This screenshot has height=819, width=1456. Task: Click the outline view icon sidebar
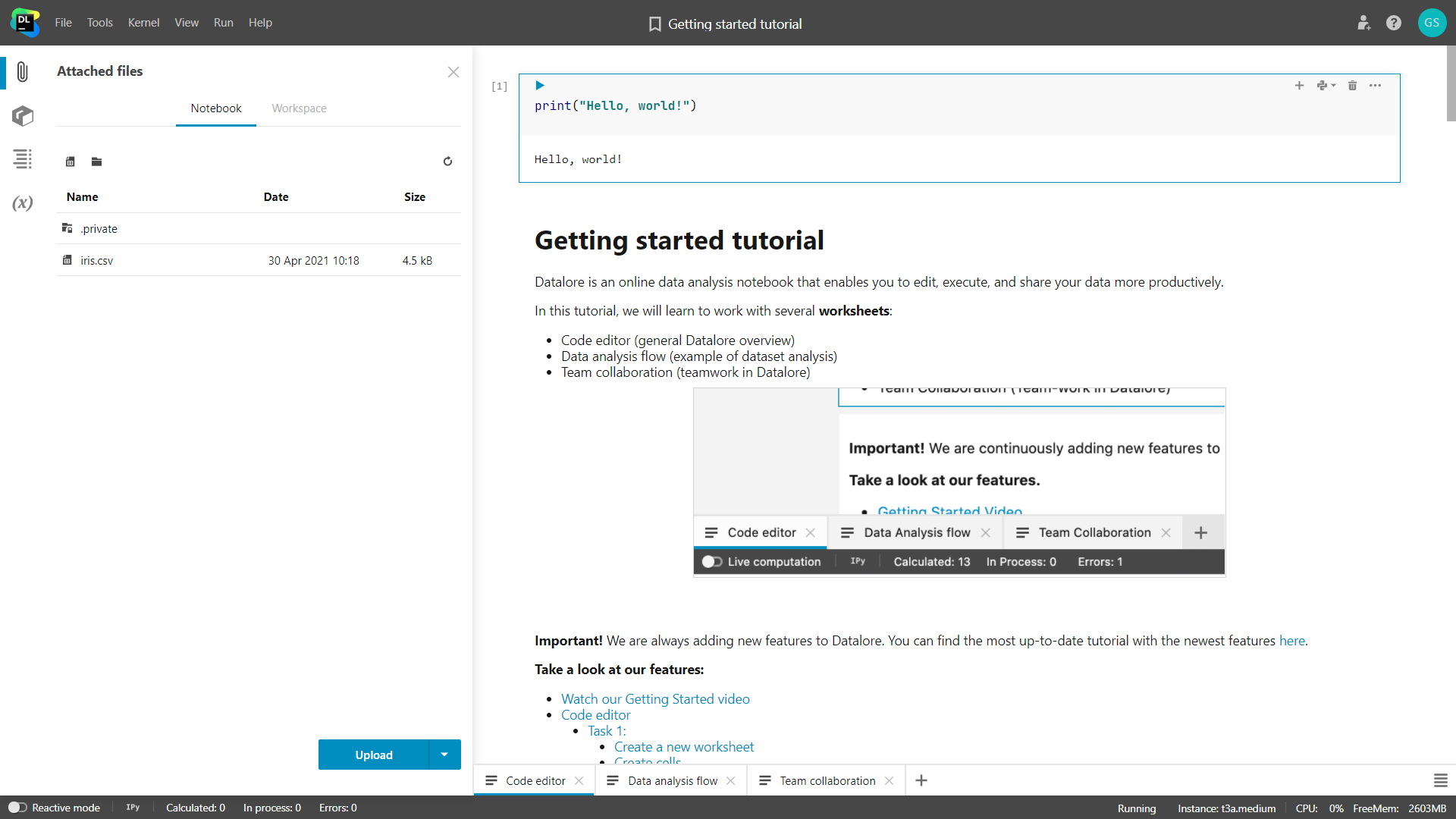coord(21,160)
